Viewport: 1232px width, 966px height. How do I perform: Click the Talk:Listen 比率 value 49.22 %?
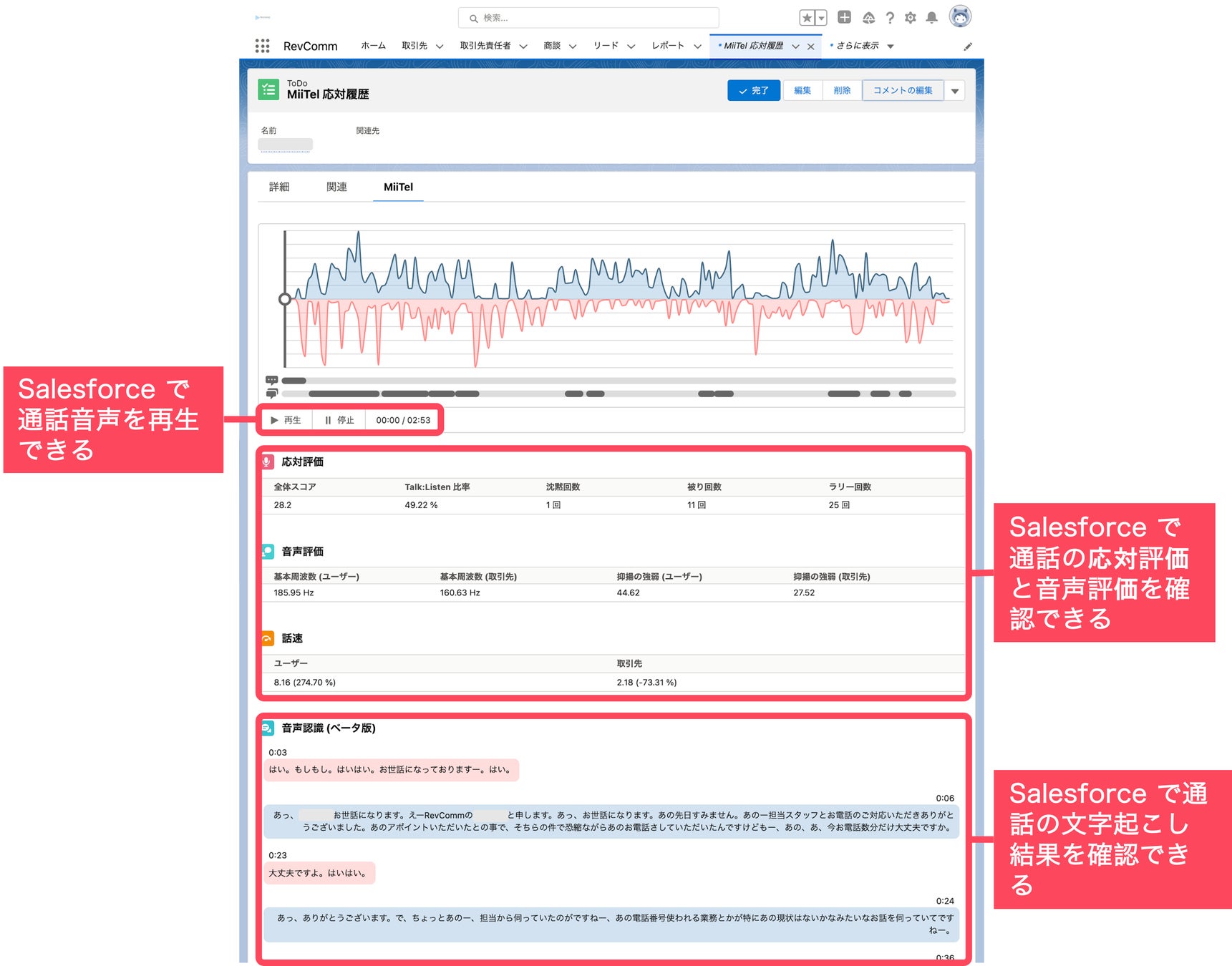pyautogui.click(x=421, y=505)
